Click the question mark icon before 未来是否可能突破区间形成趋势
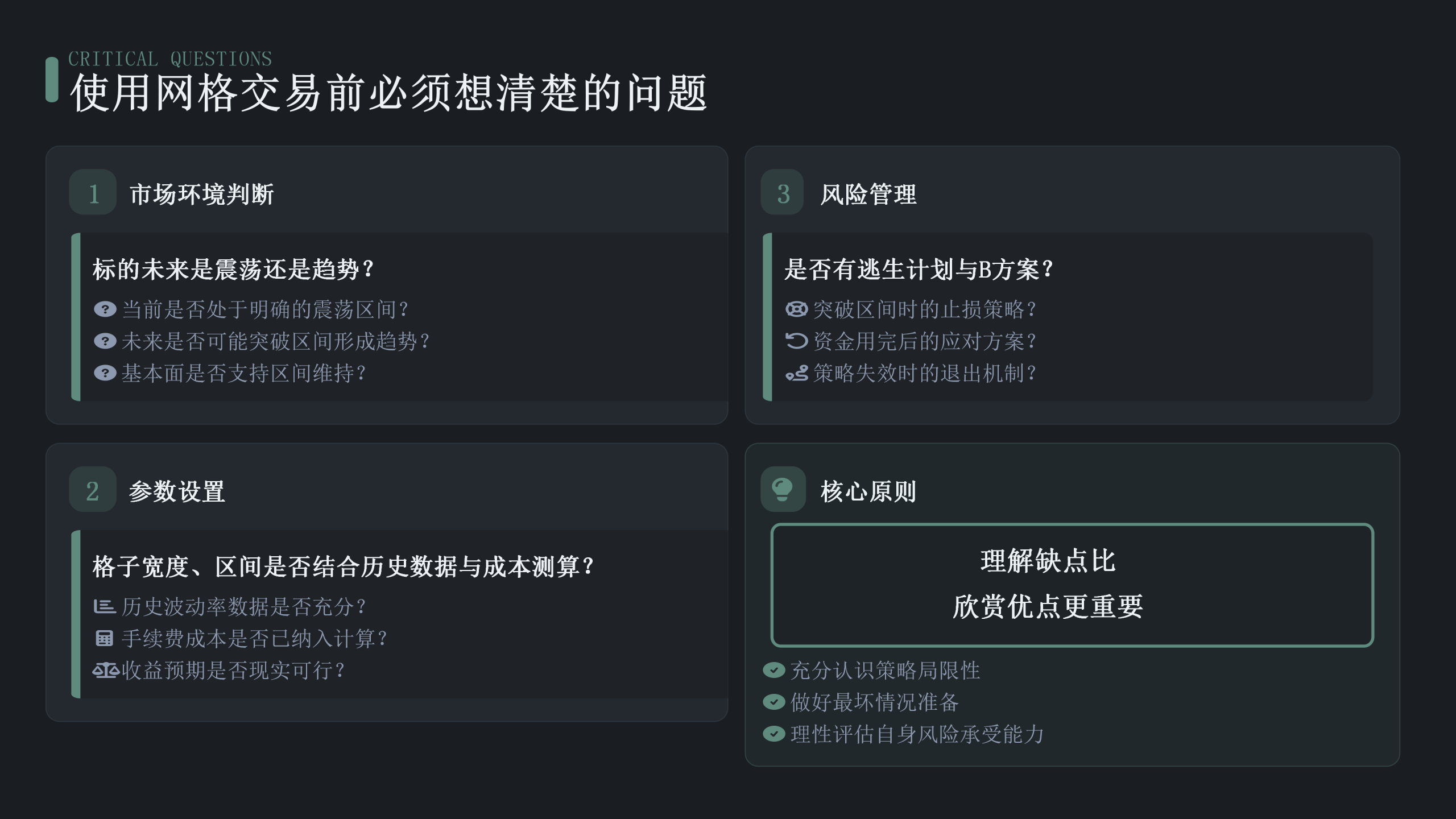The height and width of the screenshot is (819, 1456). pyautogui.click(x=105, y=341)
